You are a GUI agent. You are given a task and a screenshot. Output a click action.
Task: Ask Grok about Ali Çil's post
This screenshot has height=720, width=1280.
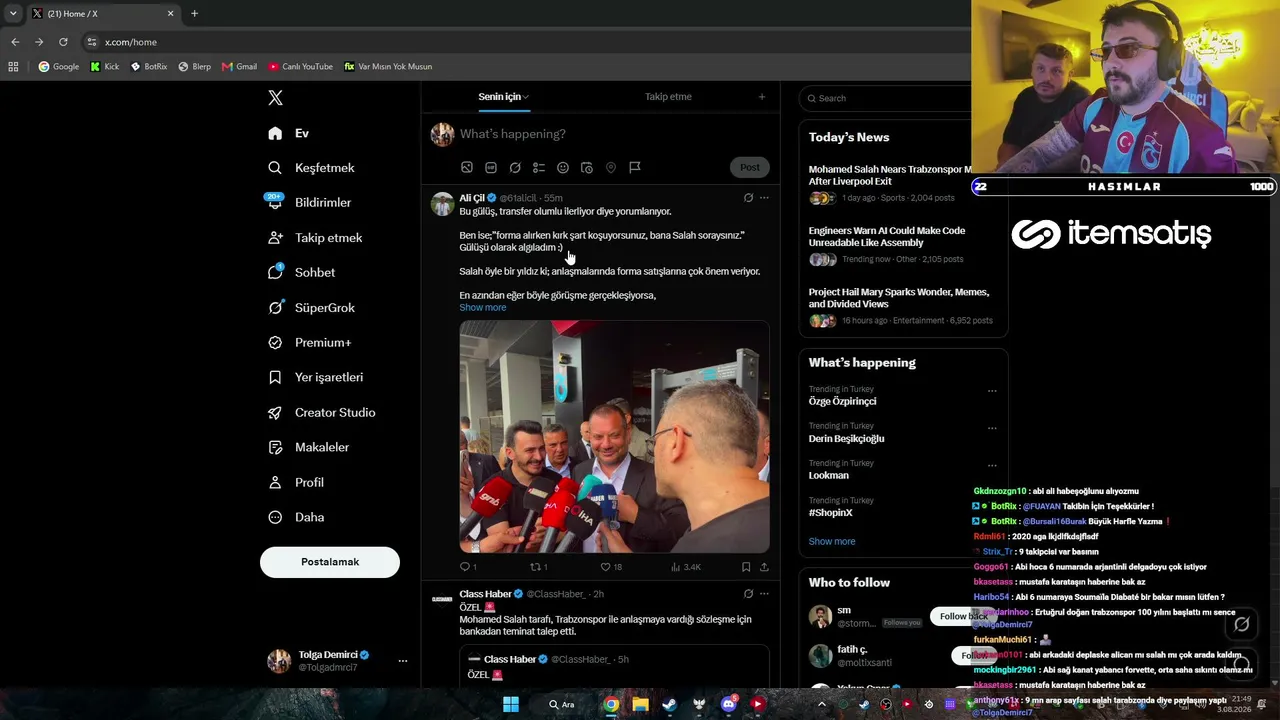pyautogui.click(x=748, y=198)
